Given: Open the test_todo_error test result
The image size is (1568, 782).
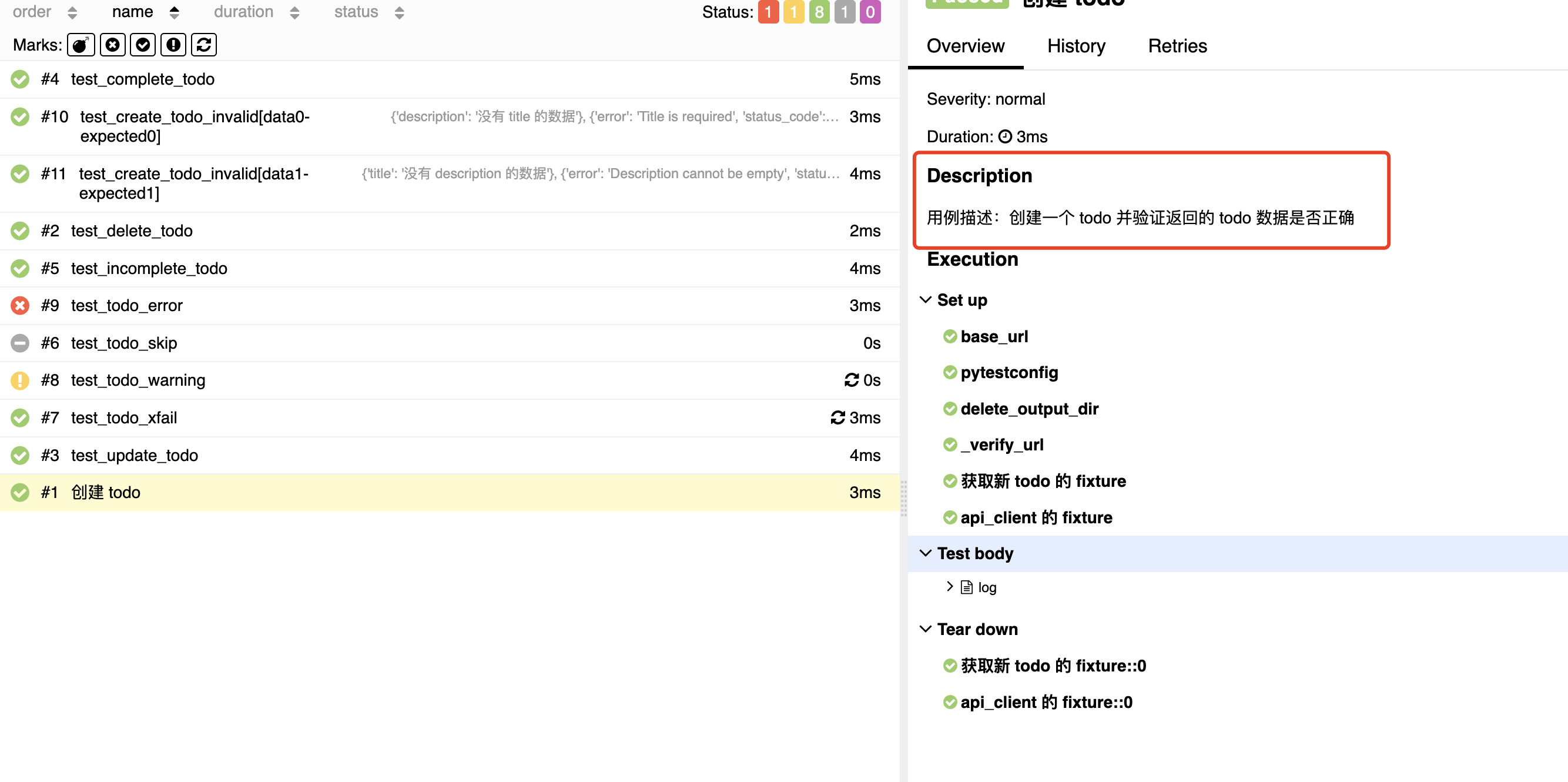Looking at the screenshot, I should pos(126,305).
